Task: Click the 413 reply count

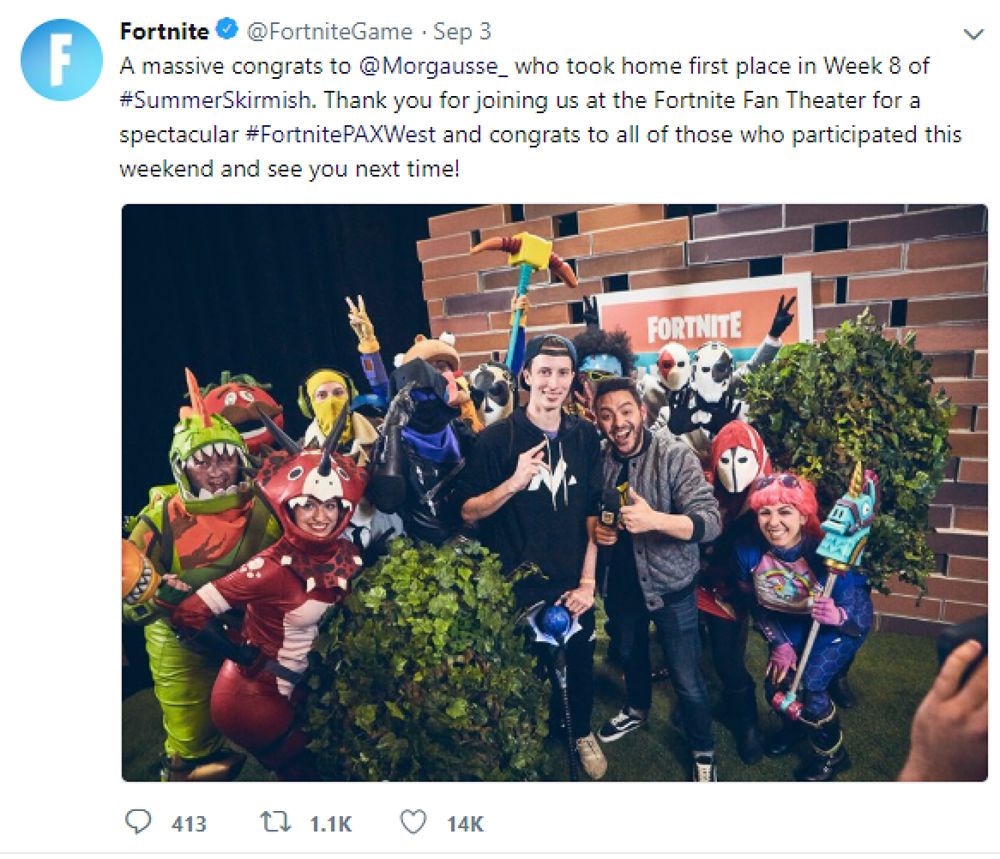Action: click(189, 824)
